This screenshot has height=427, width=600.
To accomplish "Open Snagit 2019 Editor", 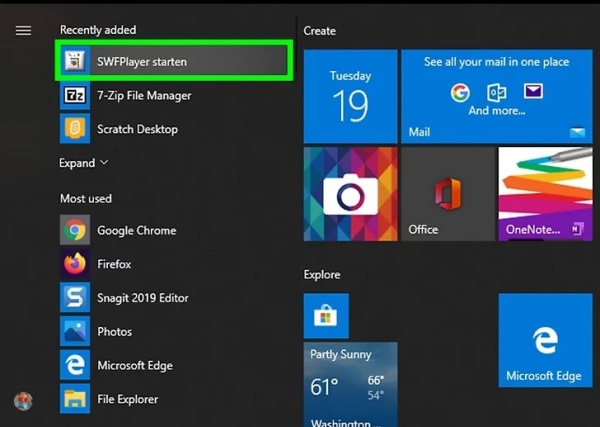I will click(142, 298).
